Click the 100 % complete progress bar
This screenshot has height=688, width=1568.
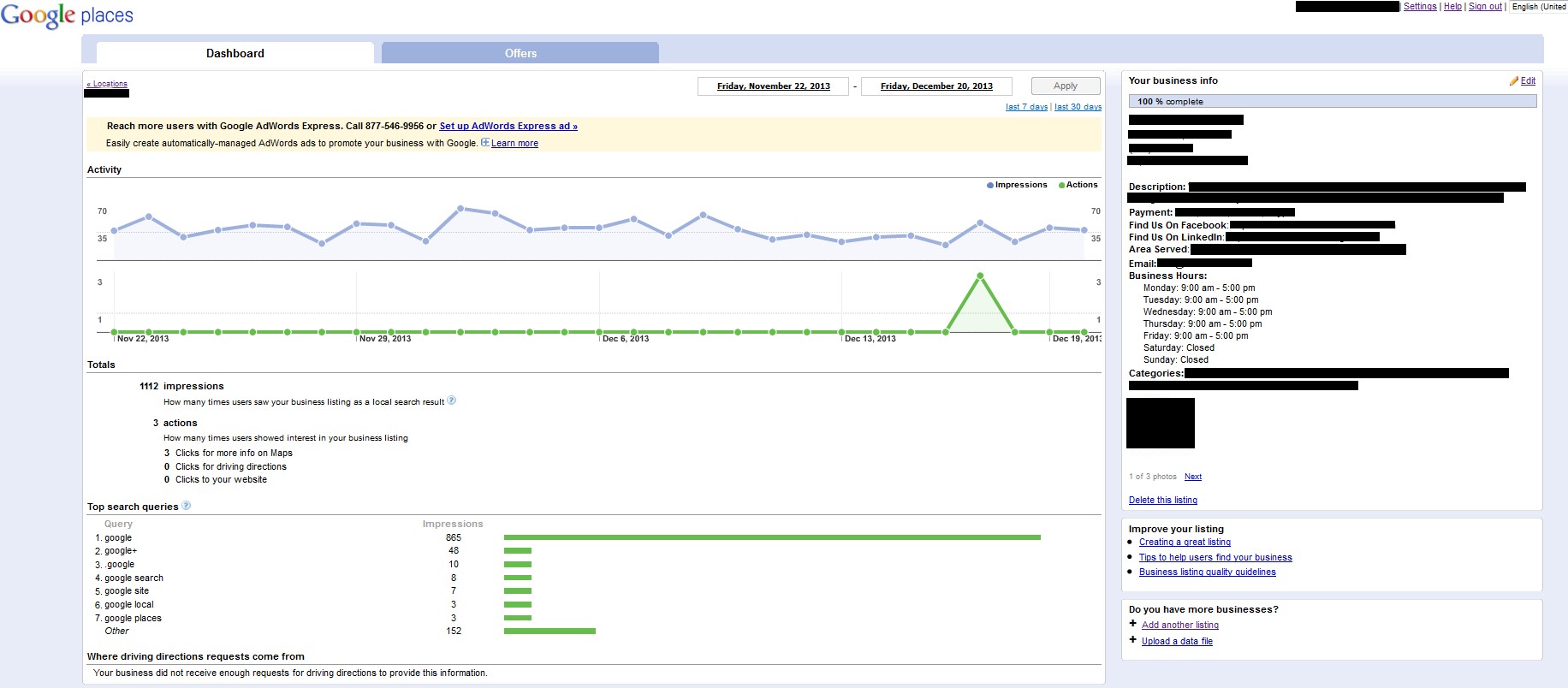[1333, 101]
